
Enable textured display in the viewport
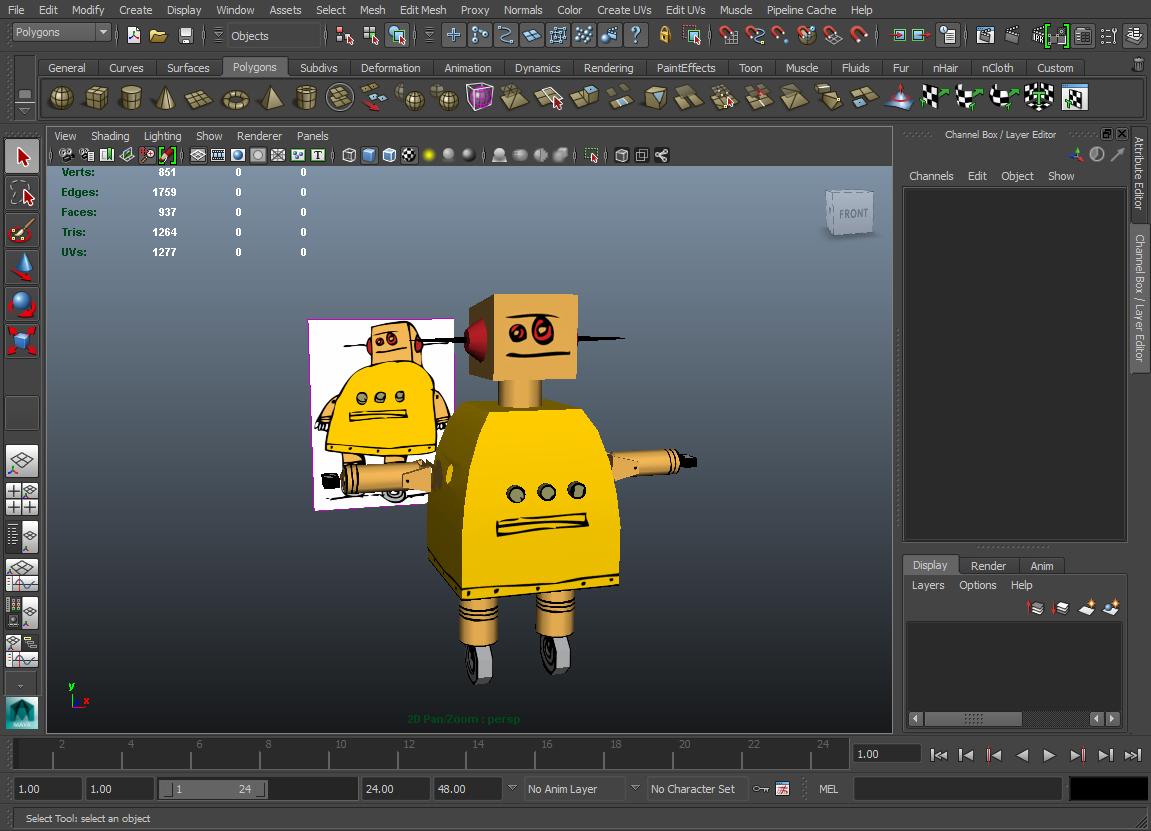pyautogui.click(x=408, y=155)
